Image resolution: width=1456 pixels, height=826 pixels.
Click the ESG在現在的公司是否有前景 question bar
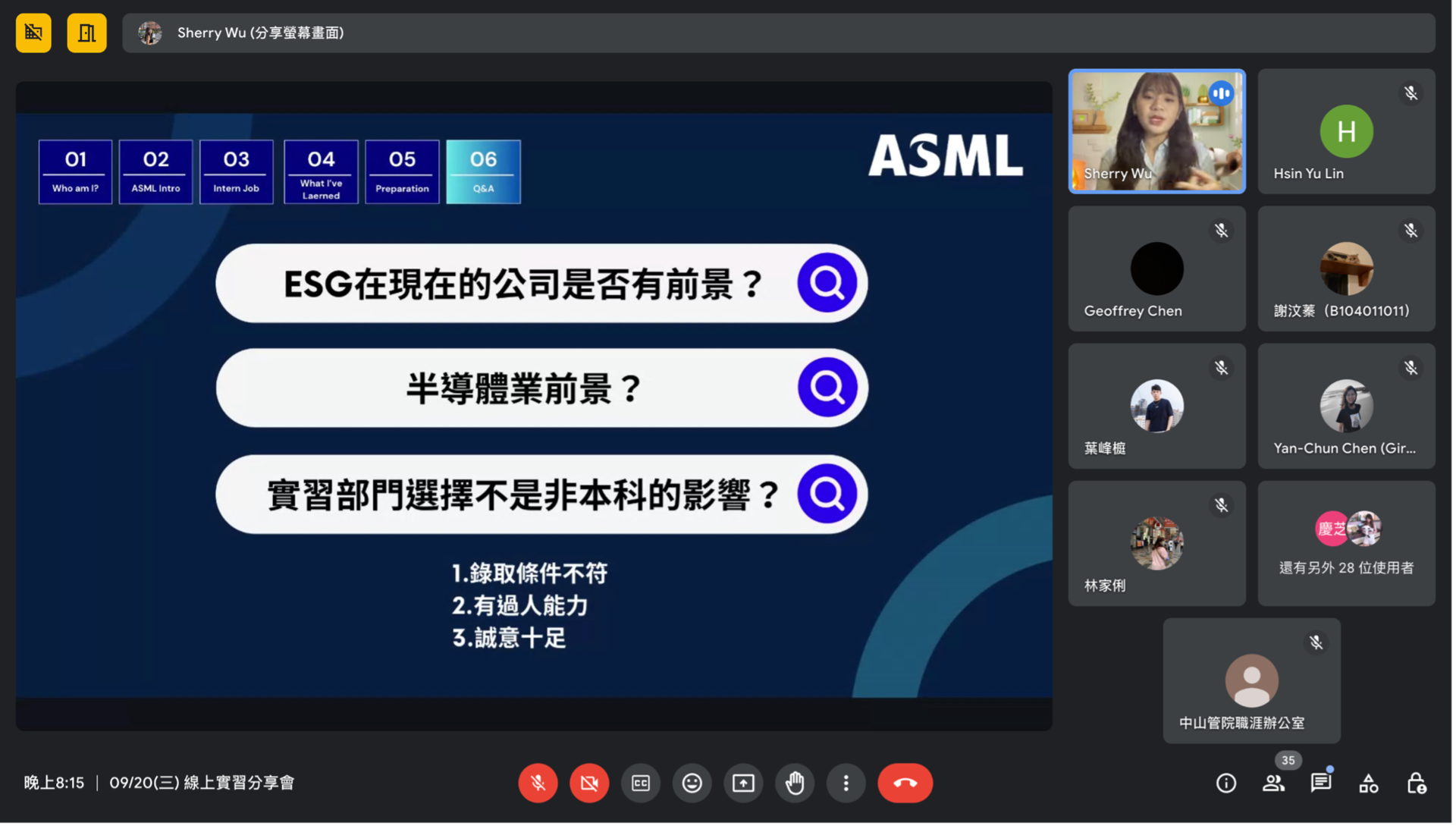click(x=543, y=284)
